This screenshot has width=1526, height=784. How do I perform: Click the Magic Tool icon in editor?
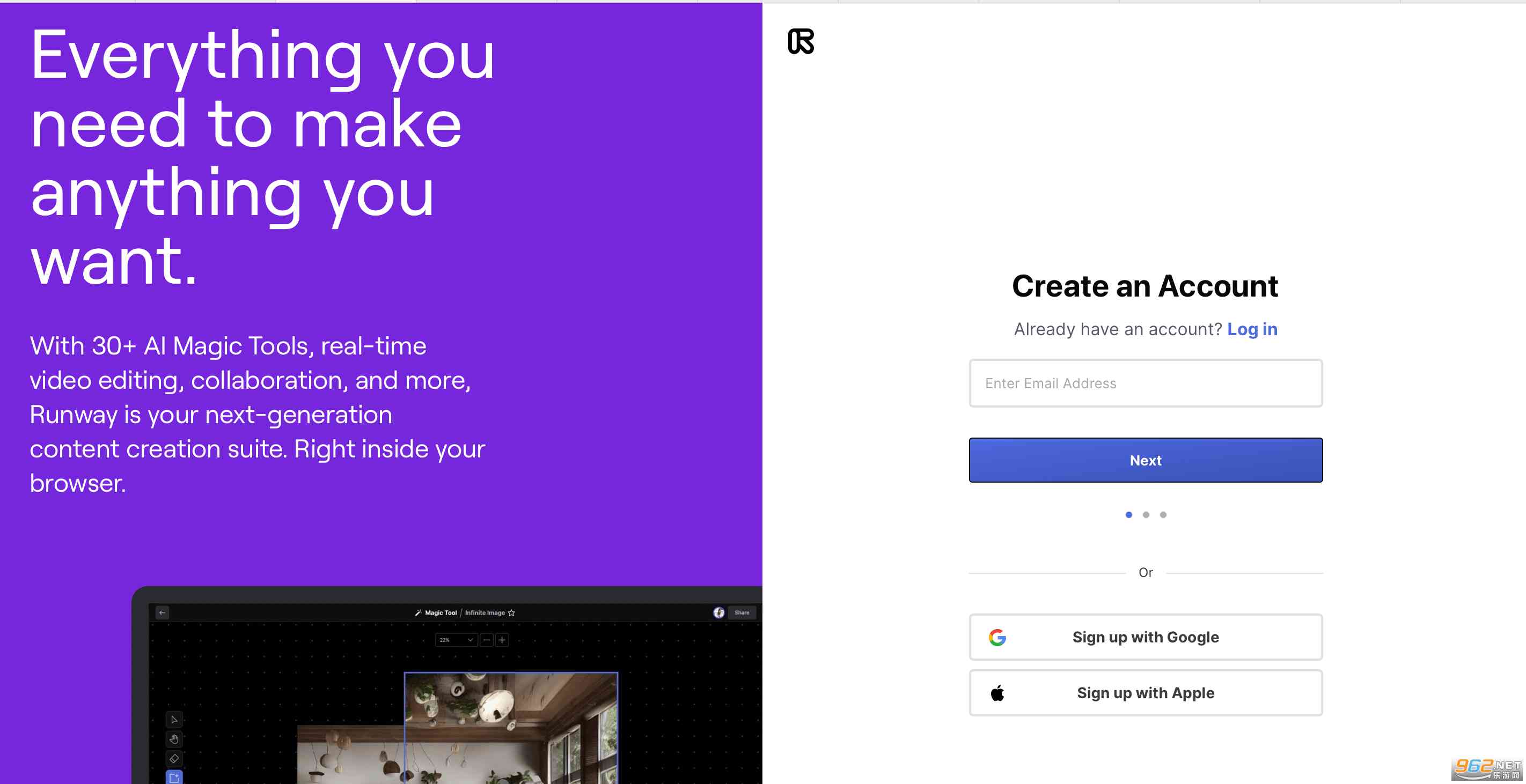click(x=418, y=612)
